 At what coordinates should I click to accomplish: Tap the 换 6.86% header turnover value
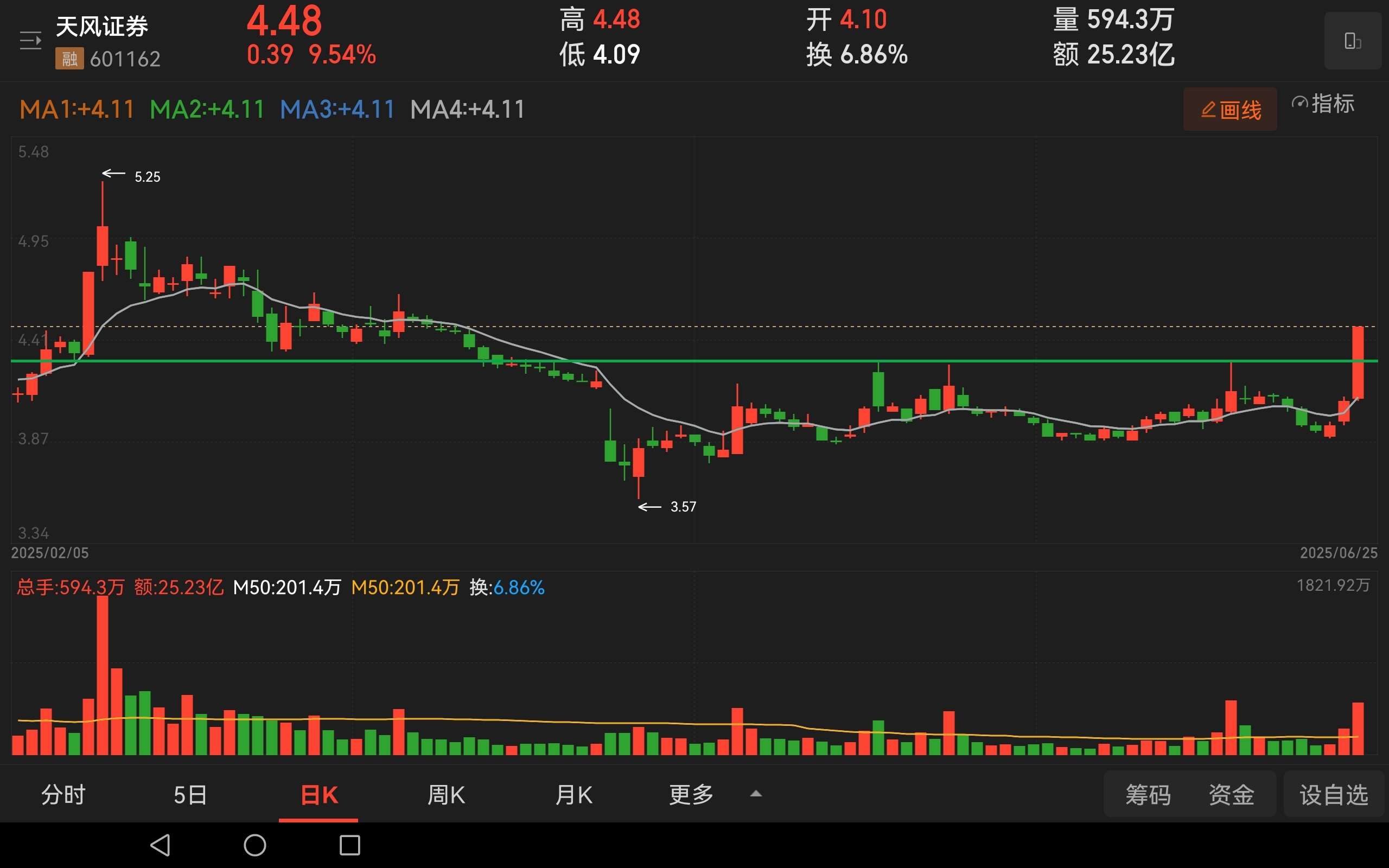(857, 55)
